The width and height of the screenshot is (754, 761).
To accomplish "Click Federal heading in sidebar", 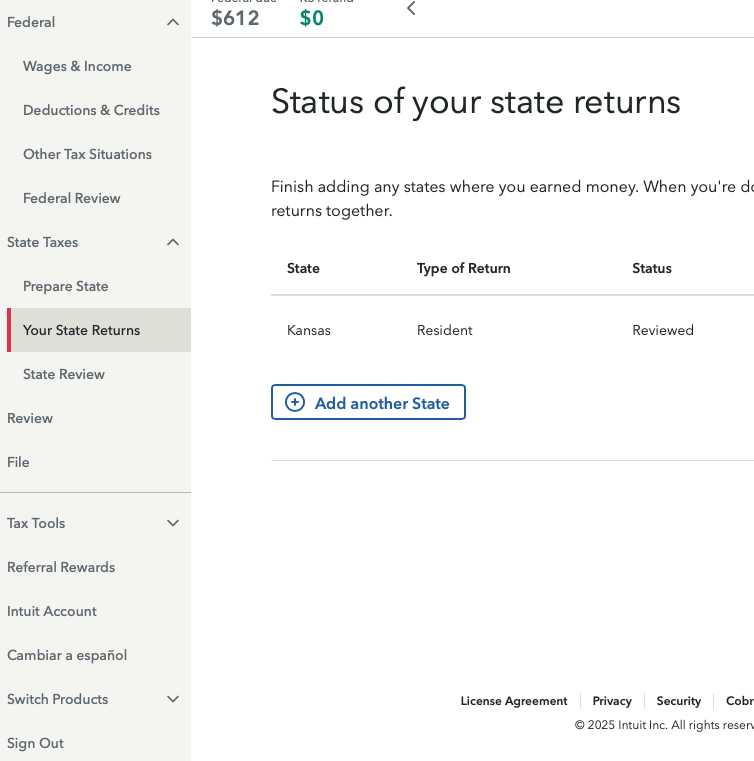I will [x=31, y=22].
